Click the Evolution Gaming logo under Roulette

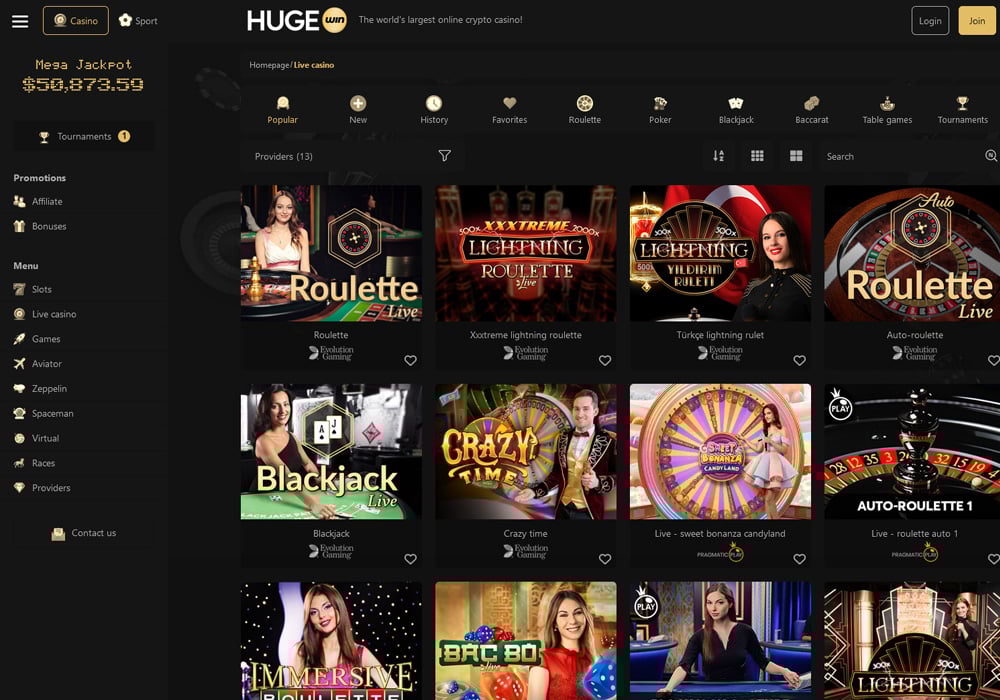[331, 353]
